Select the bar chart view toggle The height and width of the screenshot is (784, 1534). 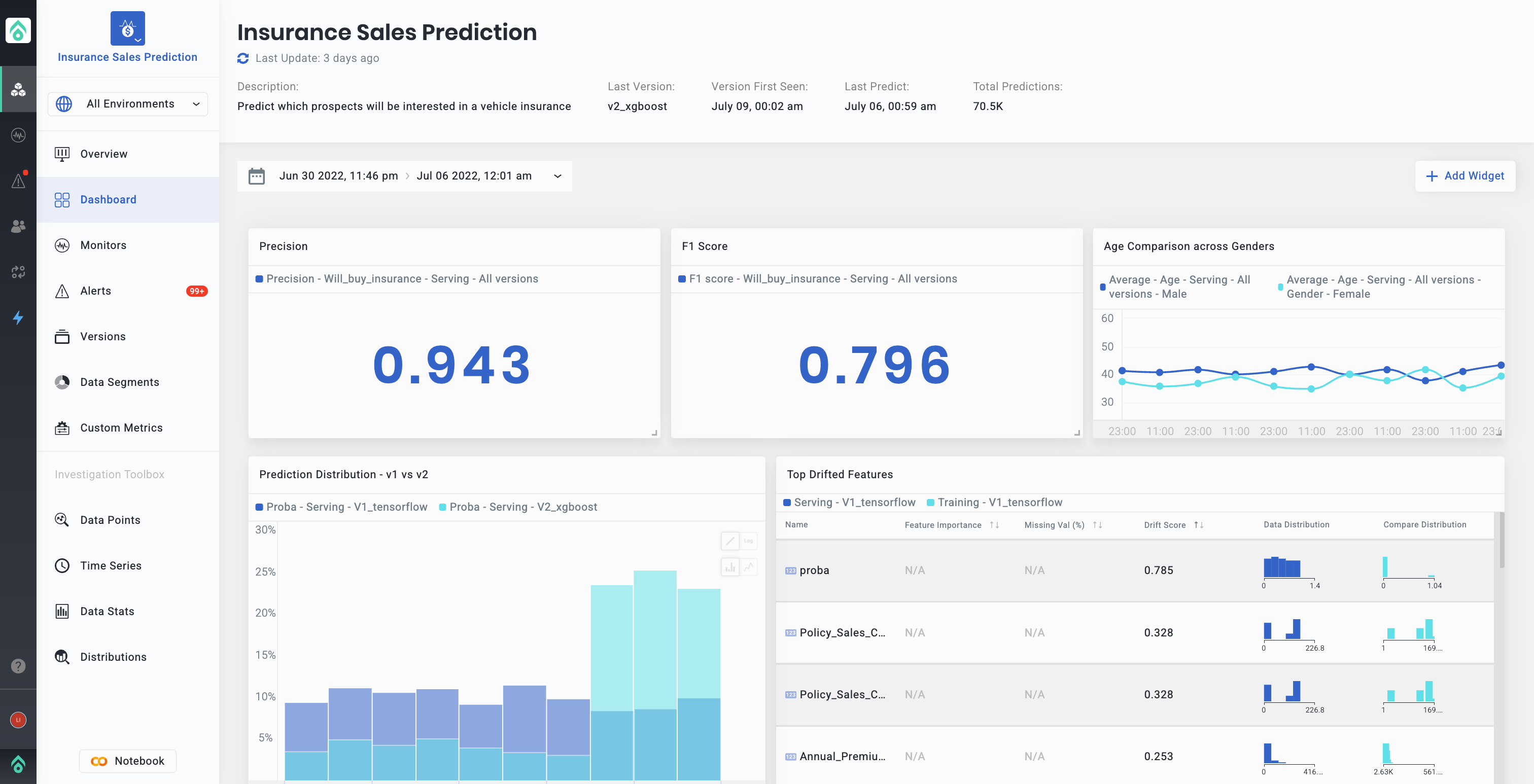[730, 566]
